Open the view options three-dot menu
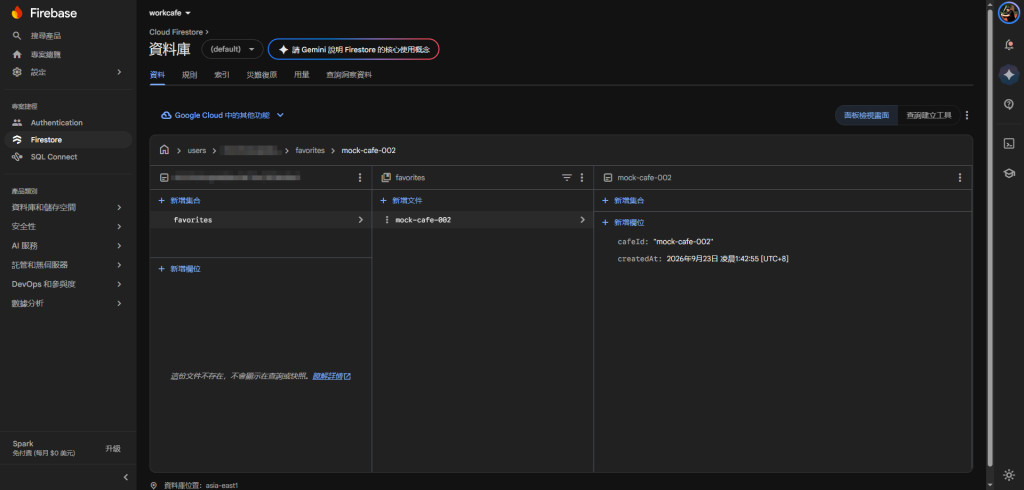The image size is (1024, 490). (x=967, y=115)
